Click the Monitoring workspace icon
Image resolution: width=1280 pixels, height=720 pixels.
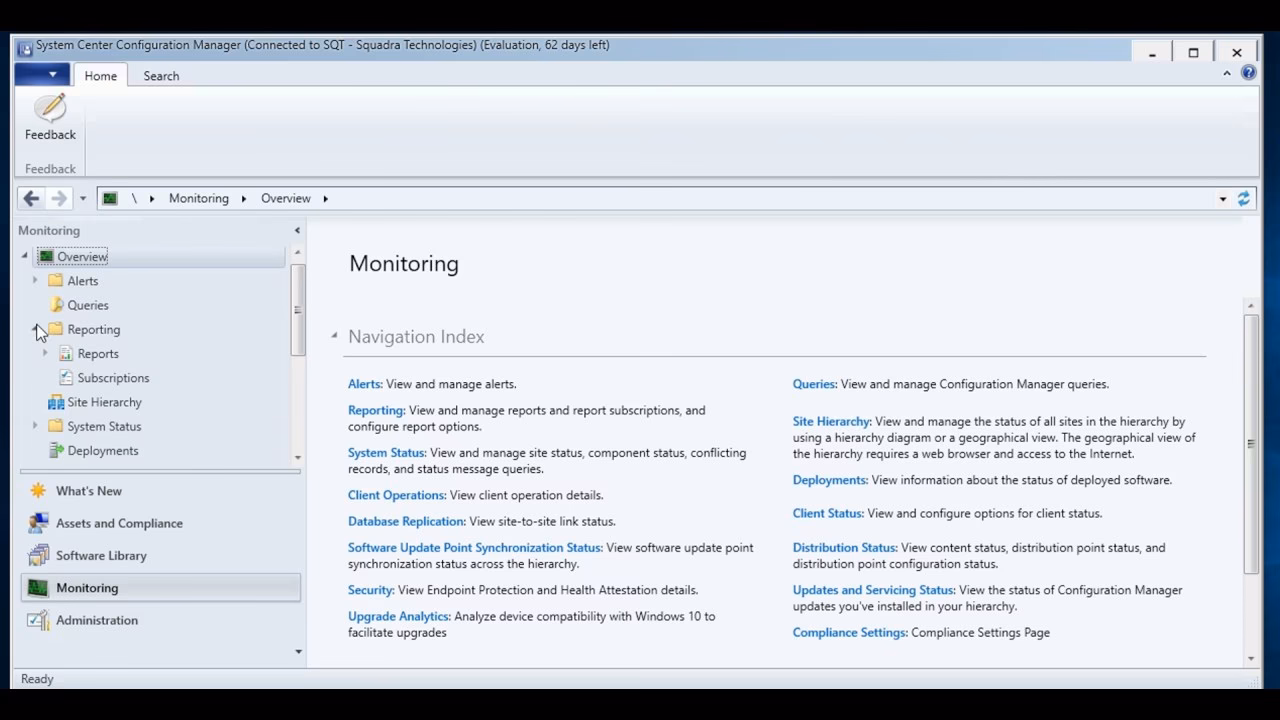click(38, 588)
